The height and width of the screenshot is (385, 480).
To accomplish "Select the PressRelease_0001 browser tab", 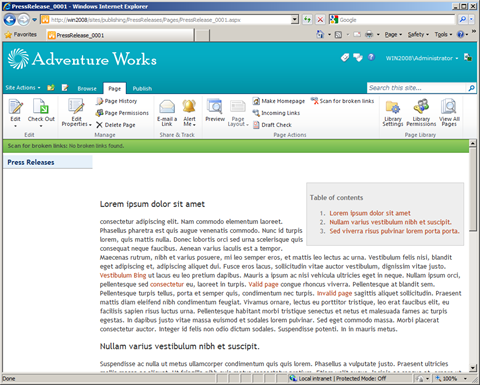I will pos(120,35).
